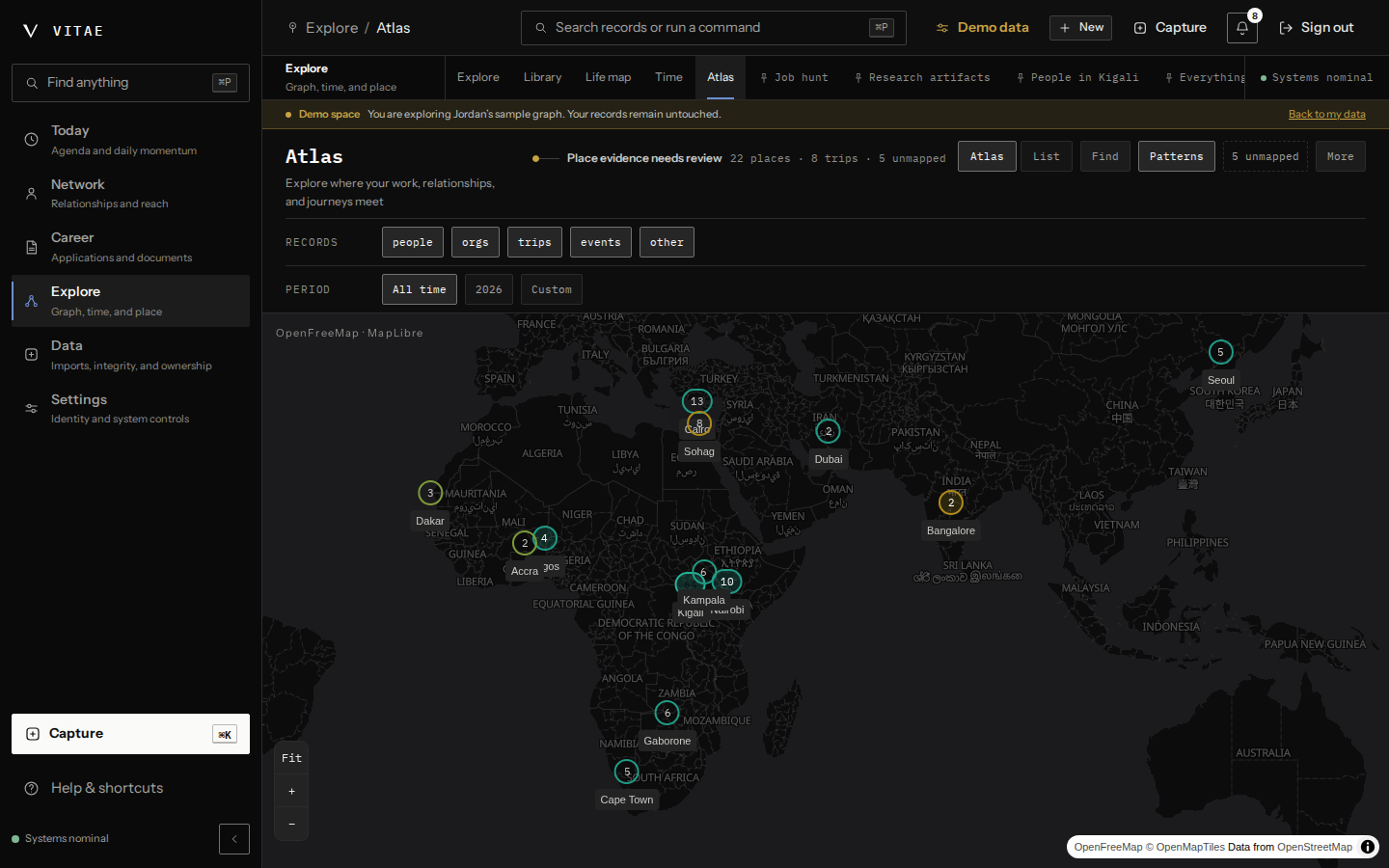Click the map attribution info icon
Image resolution: width=1389 pixels, height=868 pixels.
tap(1368, 847)
